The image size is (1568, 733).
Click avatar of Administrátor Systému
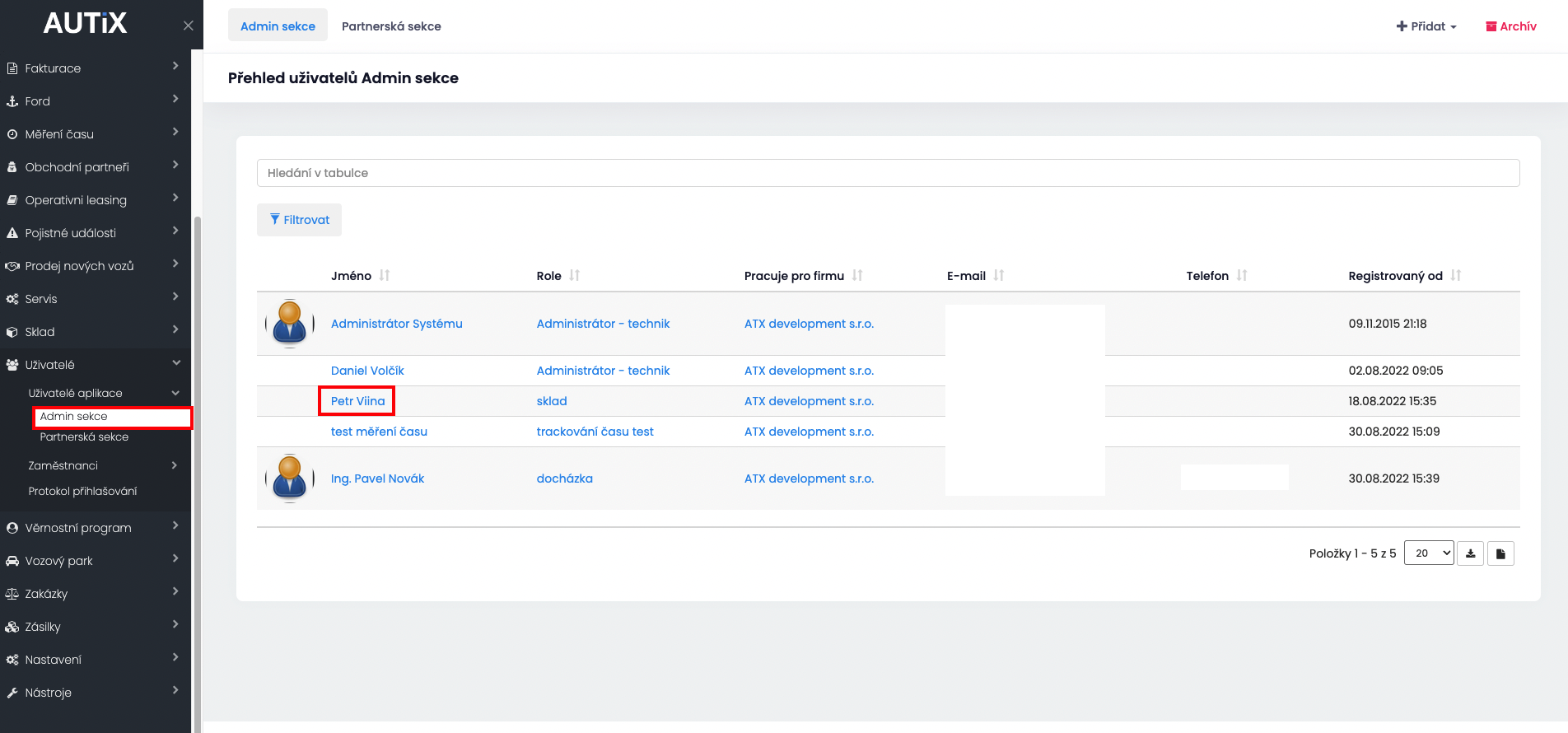tap(290, 324)
